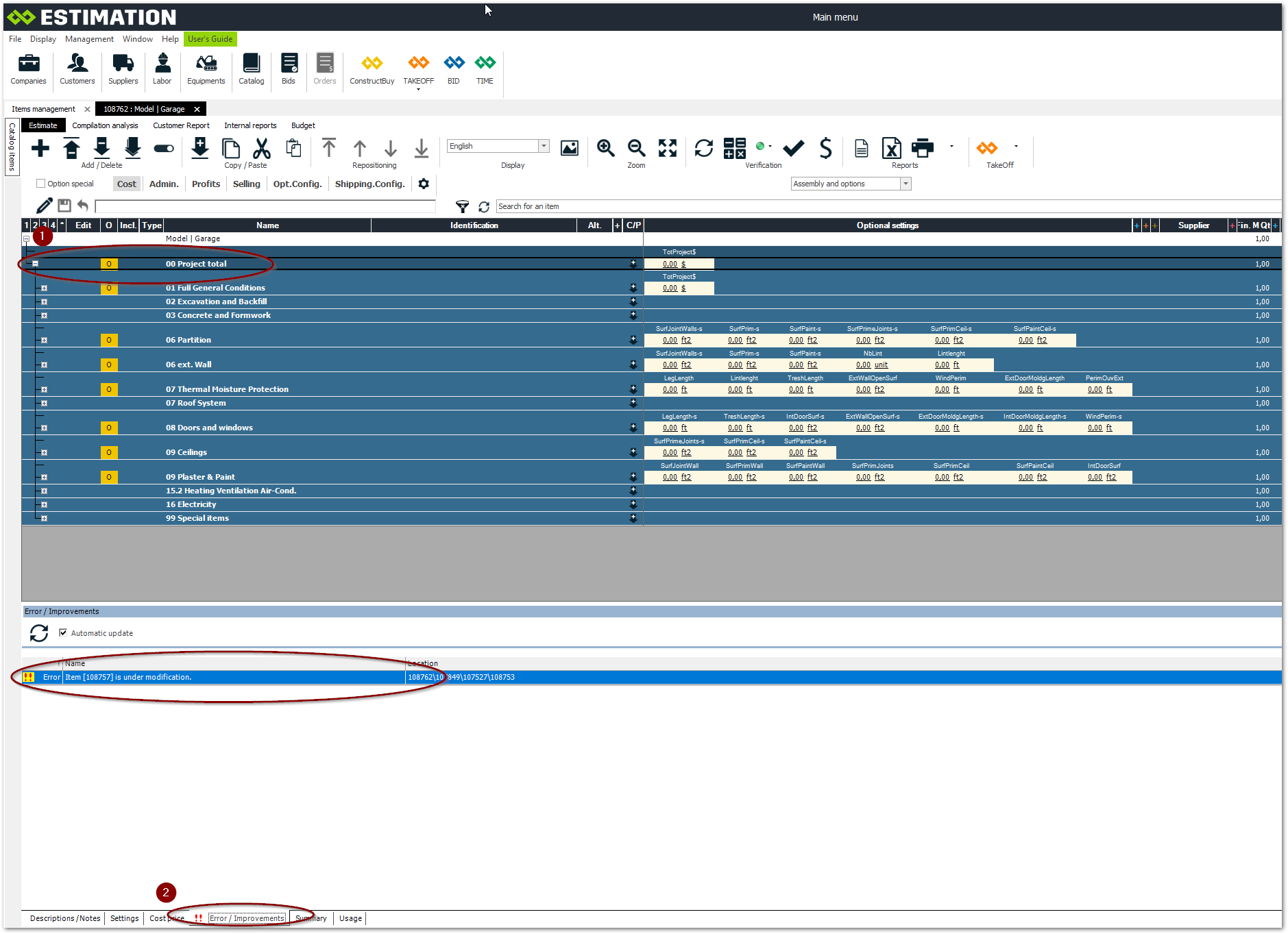Enable the Option special checkbox
1288x934 pixels.
[41, 184]
